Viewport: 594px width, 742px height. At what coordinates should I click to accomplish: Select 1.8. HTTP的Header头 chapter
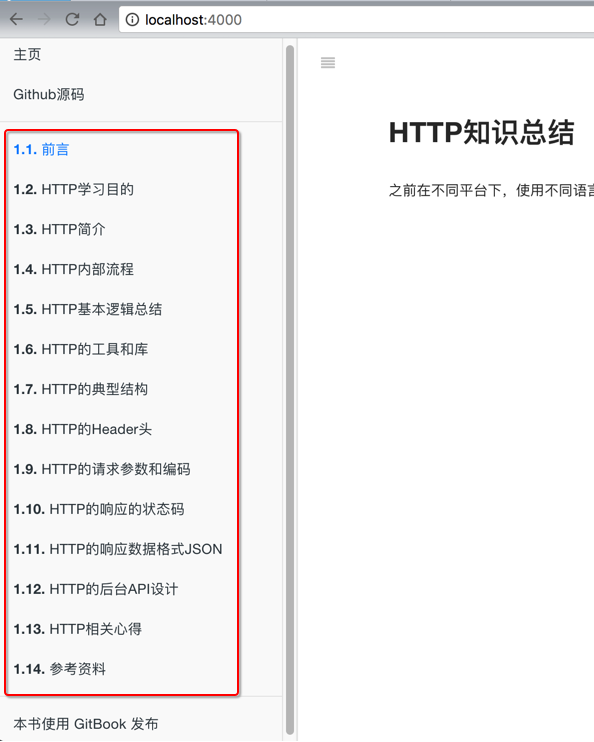[82, 429]
